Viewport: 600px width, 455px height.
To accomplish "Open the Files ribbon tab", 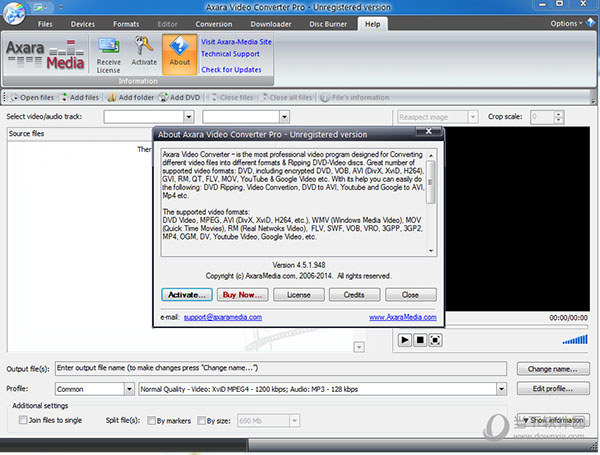I will point(45,24).
